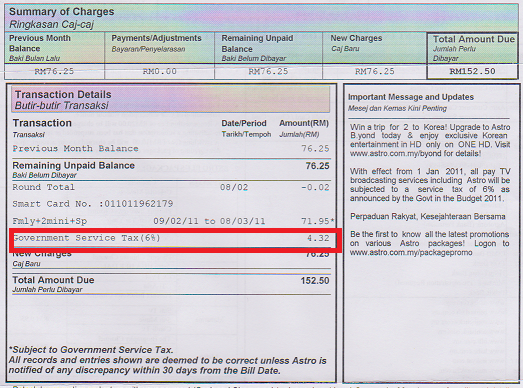The width and height of the screenshot is (523, 388).
Task: Select the Total Amount Due header box
Action: (472, 48)
